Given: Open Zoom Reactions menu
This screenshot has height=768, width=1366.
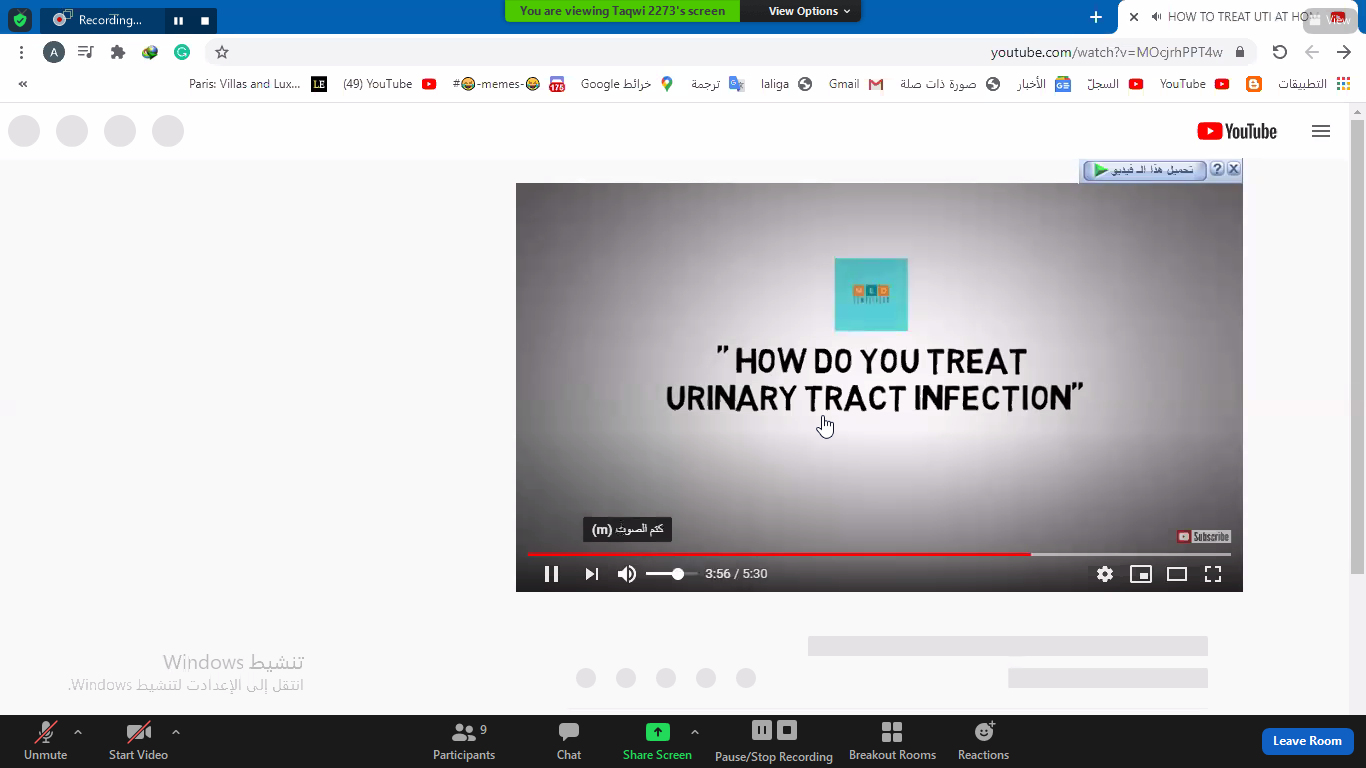Looking at the screenshot, I should [x=983, y=741].
